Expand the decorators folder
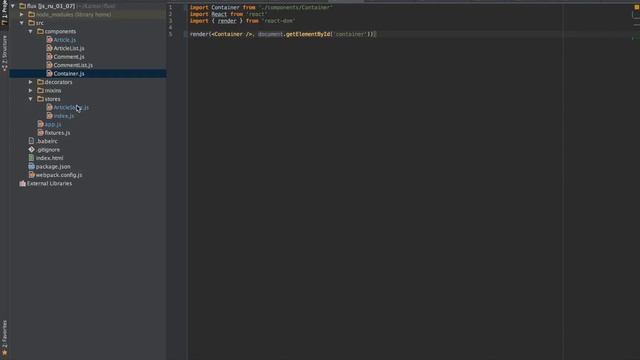 click(31, 82)
